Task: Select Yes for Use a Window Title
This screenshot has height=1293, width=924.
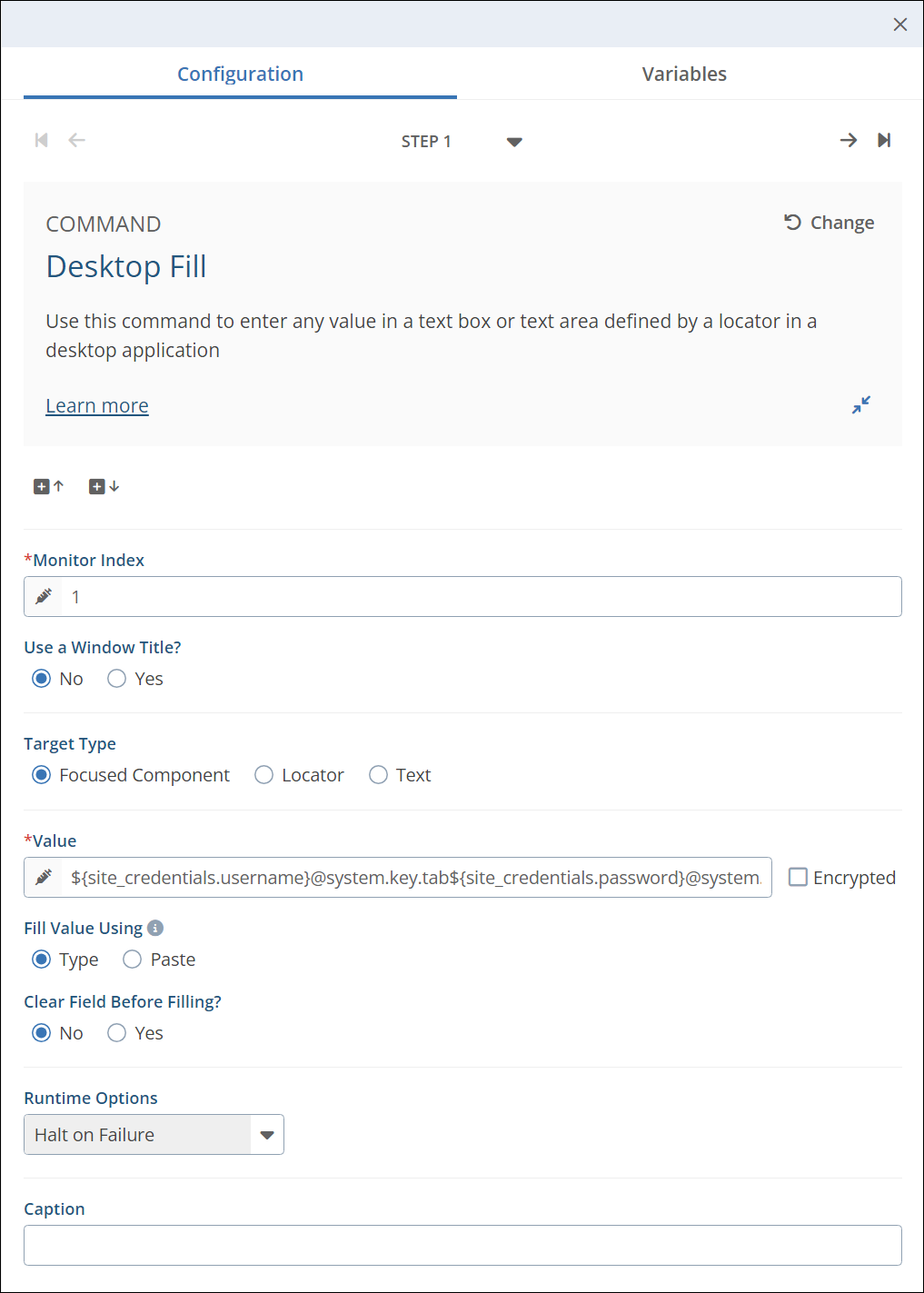Action: point(117,679)
